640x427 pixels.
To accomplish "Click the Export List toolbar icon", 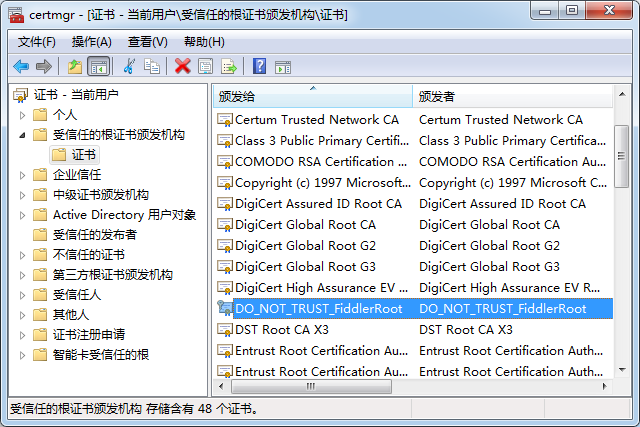I will click(x=229, y=66).
